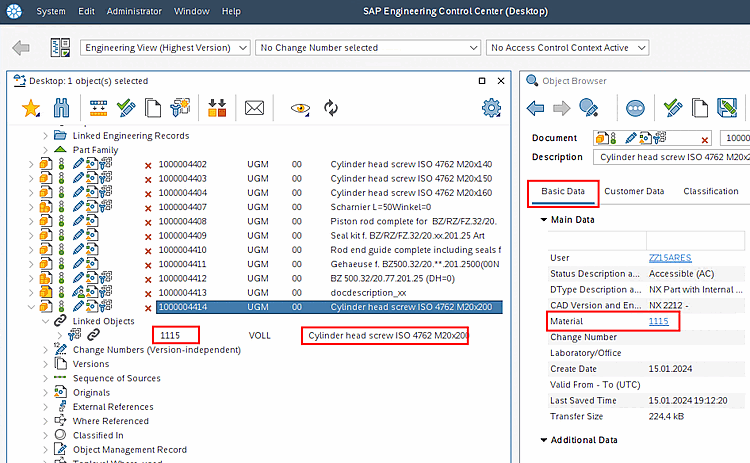The width and height of the screenshot is (750, 463).
Task: Open the Edit menu
Action: 86,11
